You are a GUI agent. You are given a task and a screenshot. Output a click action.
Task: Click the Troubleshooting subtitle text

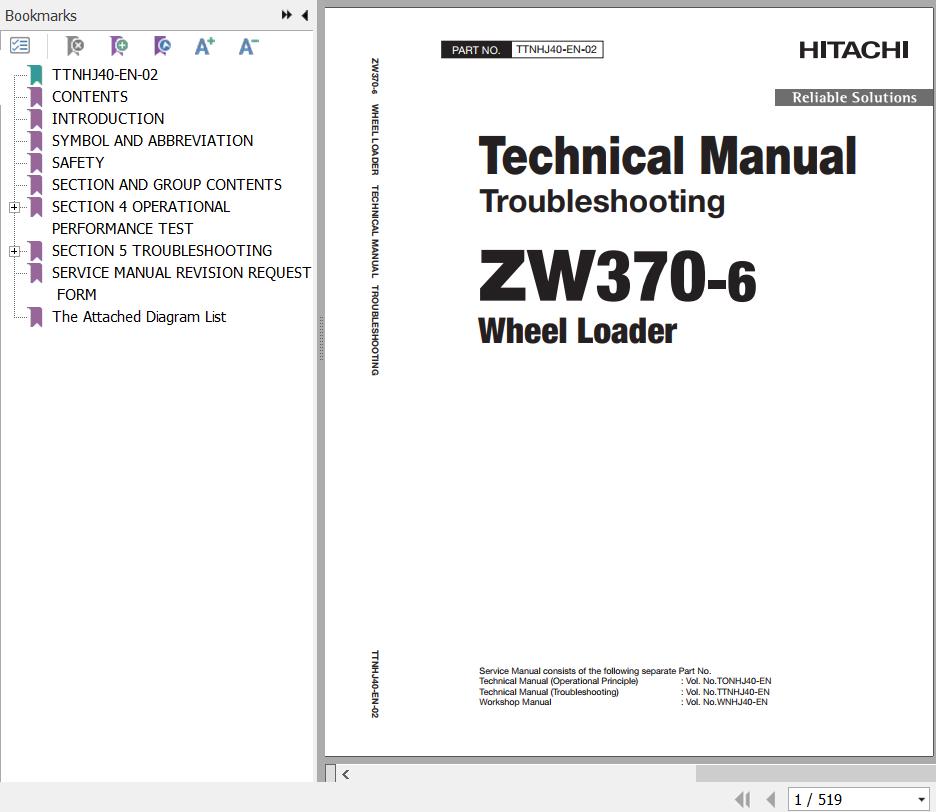(x=602, y=202)
